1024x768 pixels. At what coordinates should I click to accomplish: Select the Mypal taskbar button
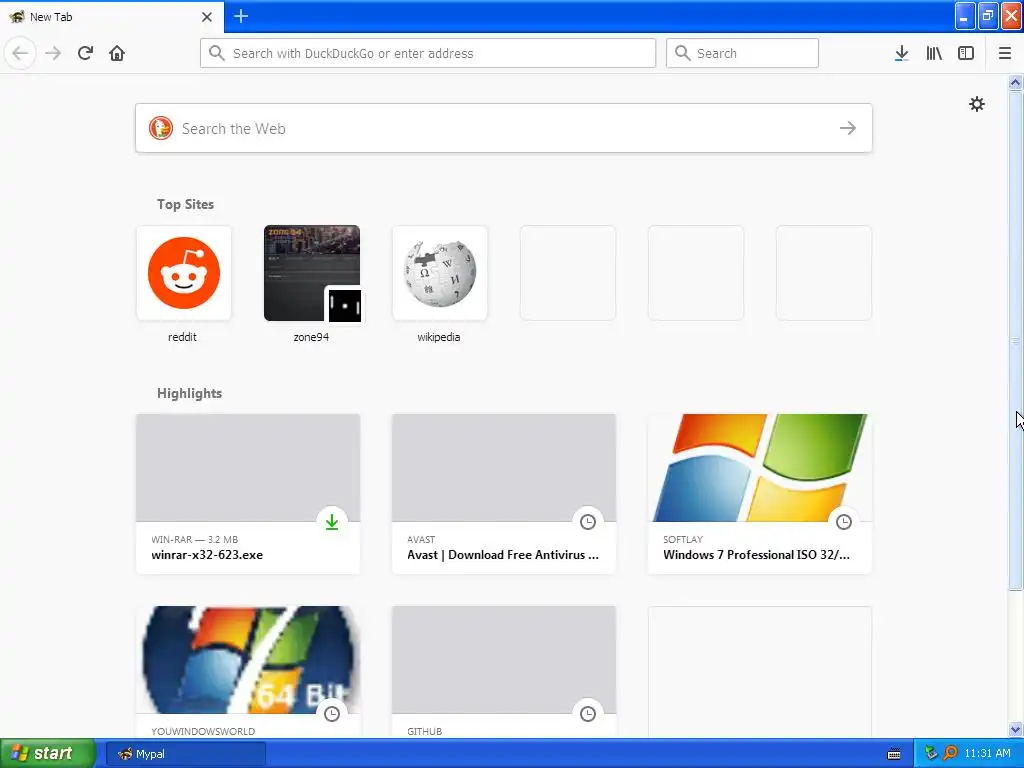[185, 754]
